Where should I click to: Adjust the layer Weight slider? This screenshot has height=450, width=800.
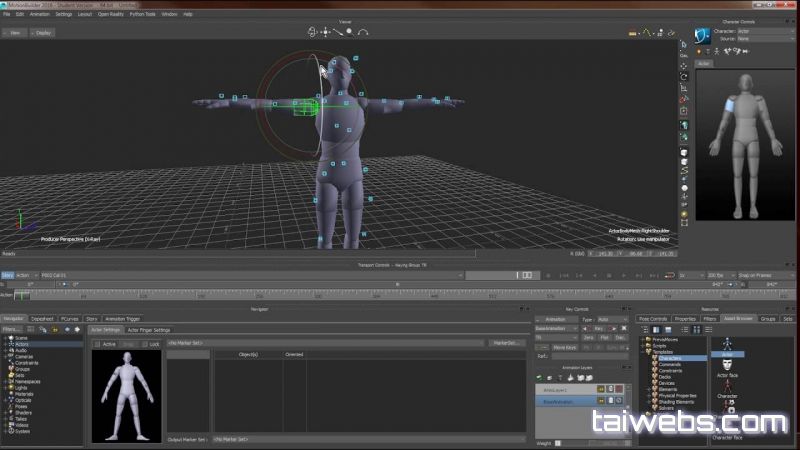592,441
